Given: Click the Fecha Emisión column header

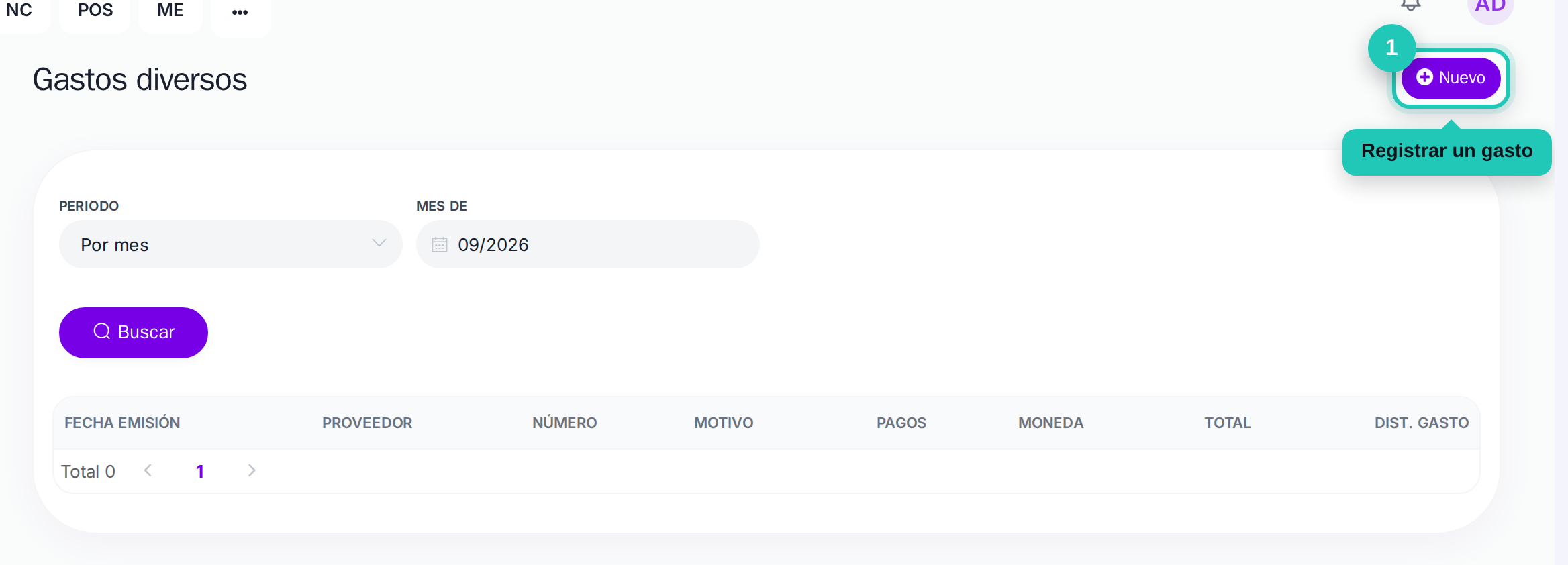Looking at the screenshot, I should (122, 423).
